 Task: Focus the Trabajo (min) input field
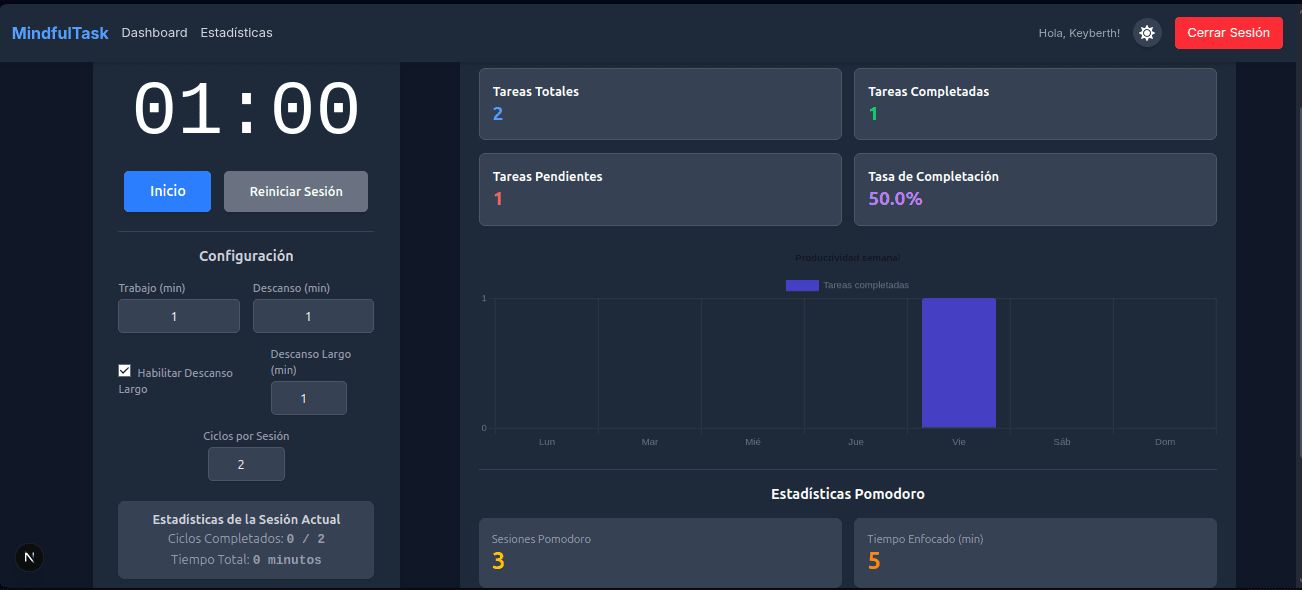tap(178, 316)
